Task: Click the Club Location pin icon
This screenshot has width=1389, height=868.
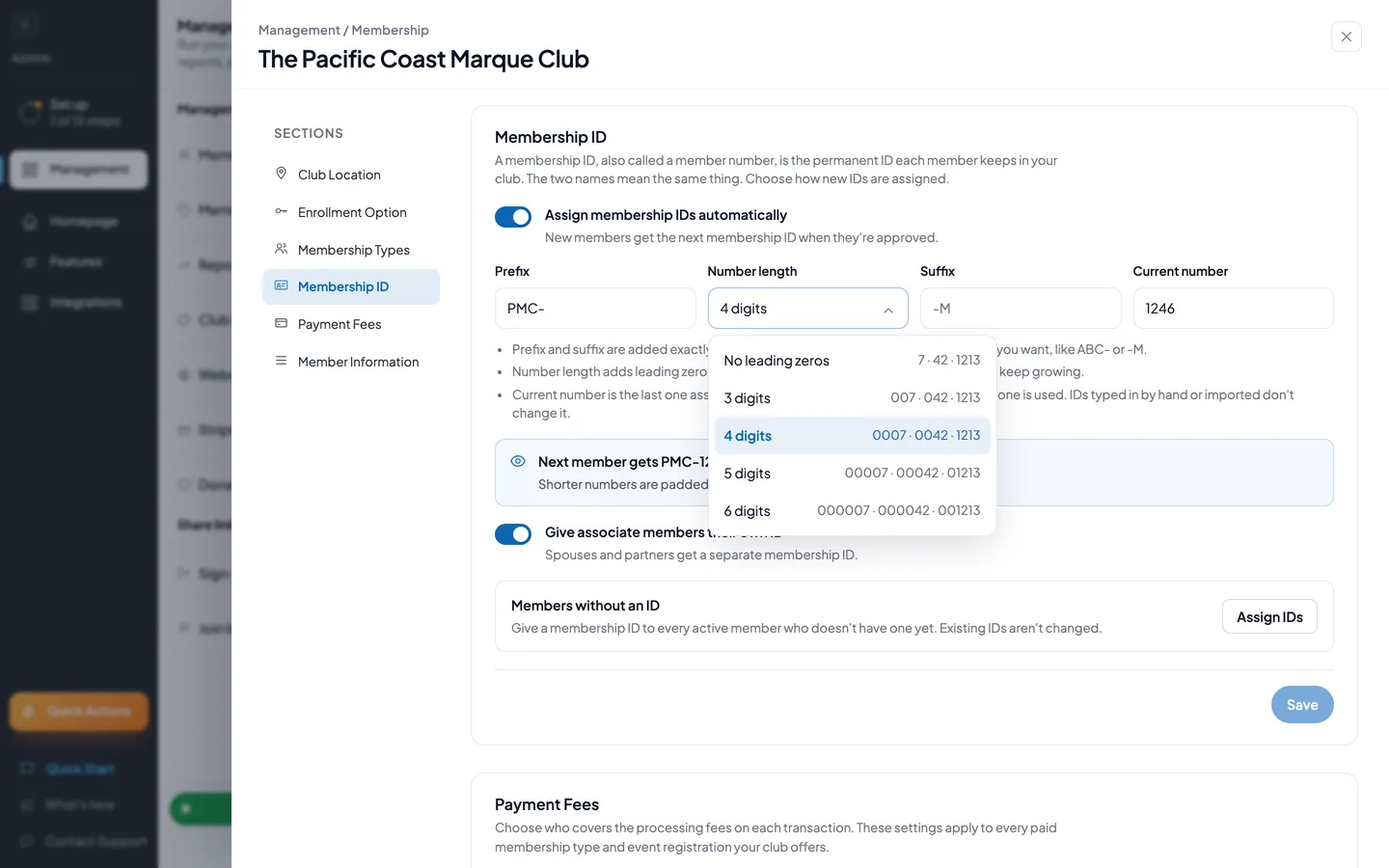Action: (x=281, y=174)
